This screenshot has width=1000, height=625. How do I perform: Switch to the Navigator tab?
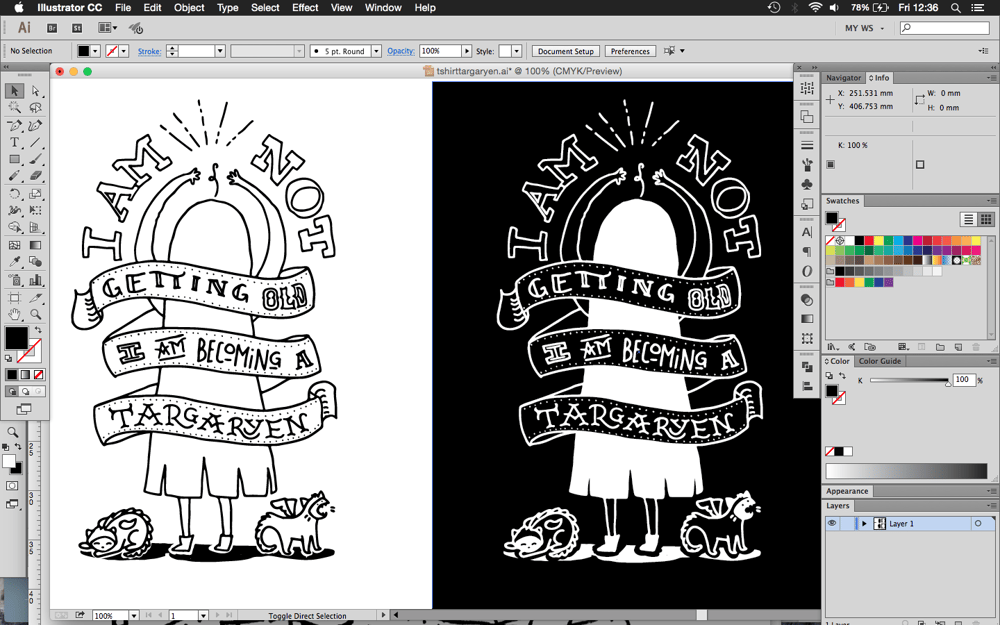843,78
